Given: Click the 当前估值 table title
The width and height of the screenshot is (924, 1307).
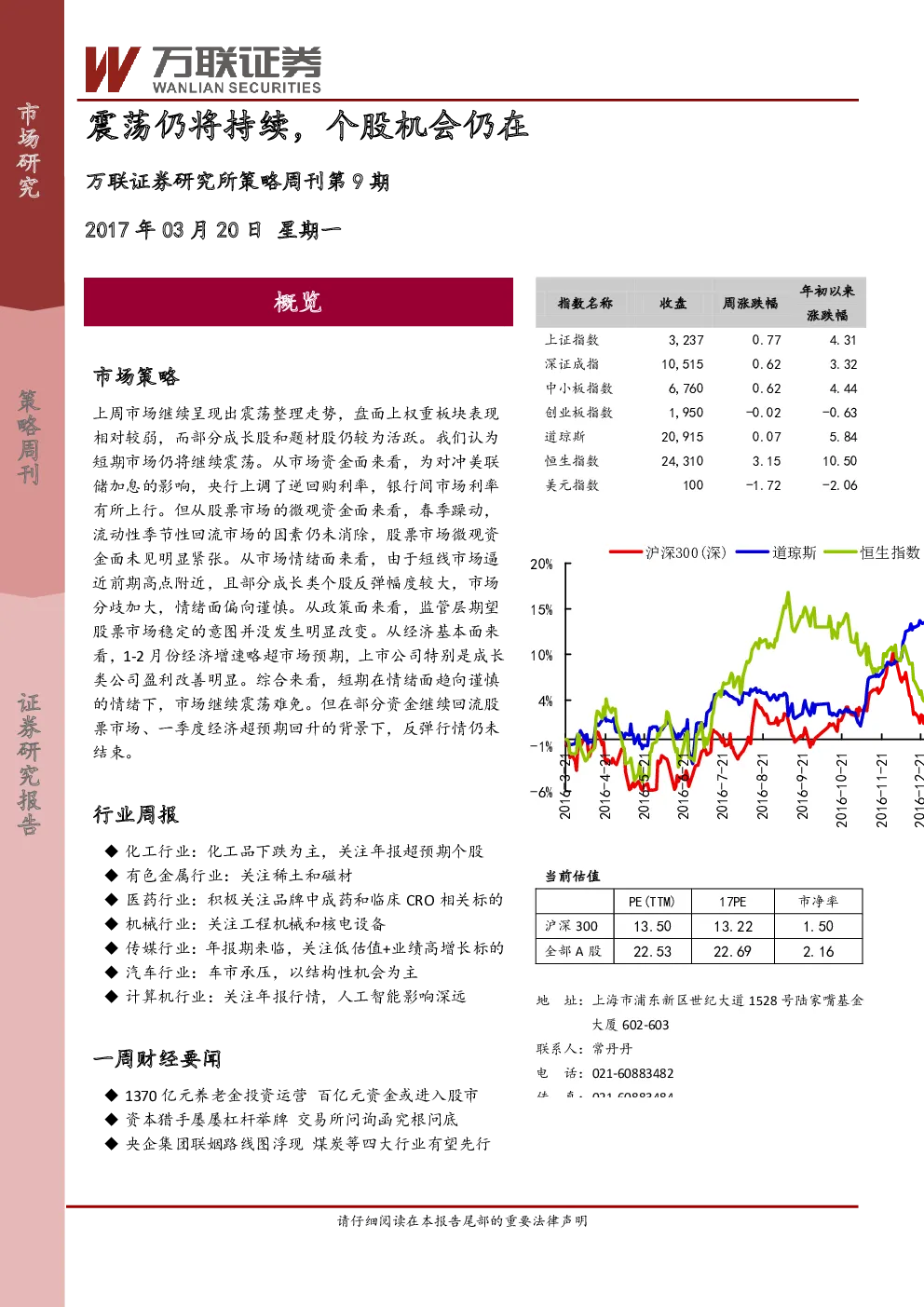Looking at the screenshot, I should pyautogui.click(x=572, y=877).
